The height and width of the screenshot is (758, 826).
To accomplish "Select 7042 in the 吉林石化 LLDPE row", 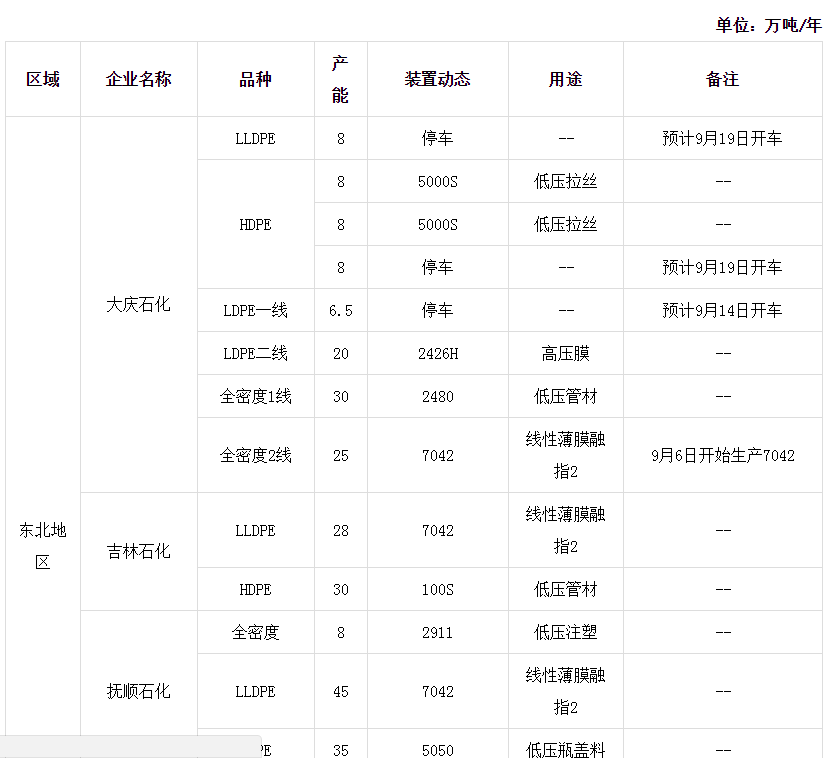I will [x=438, y=530].
